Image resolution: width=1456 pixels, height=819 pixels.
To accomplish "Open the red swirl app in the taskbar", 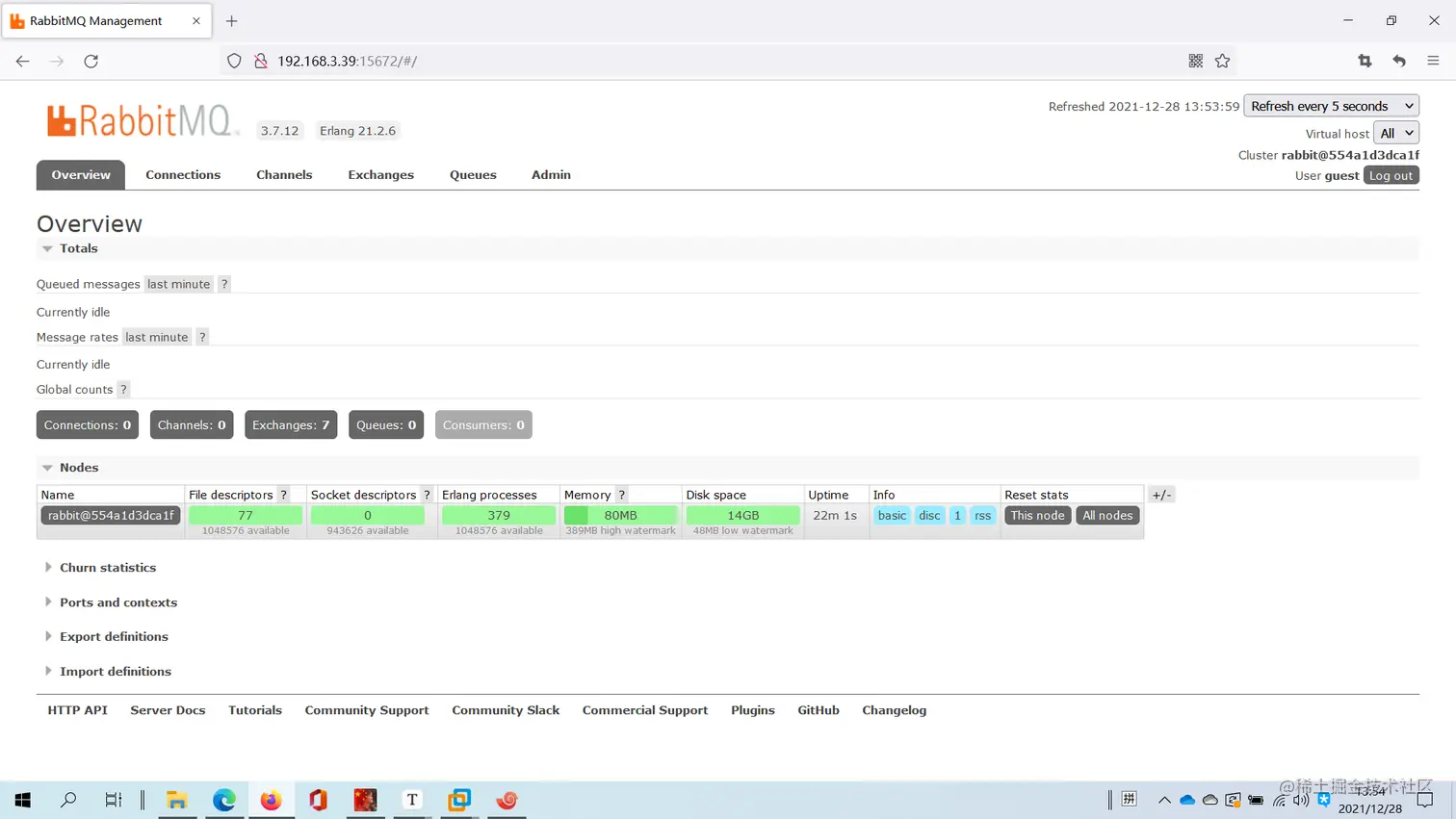I will (x=507, y=800).
